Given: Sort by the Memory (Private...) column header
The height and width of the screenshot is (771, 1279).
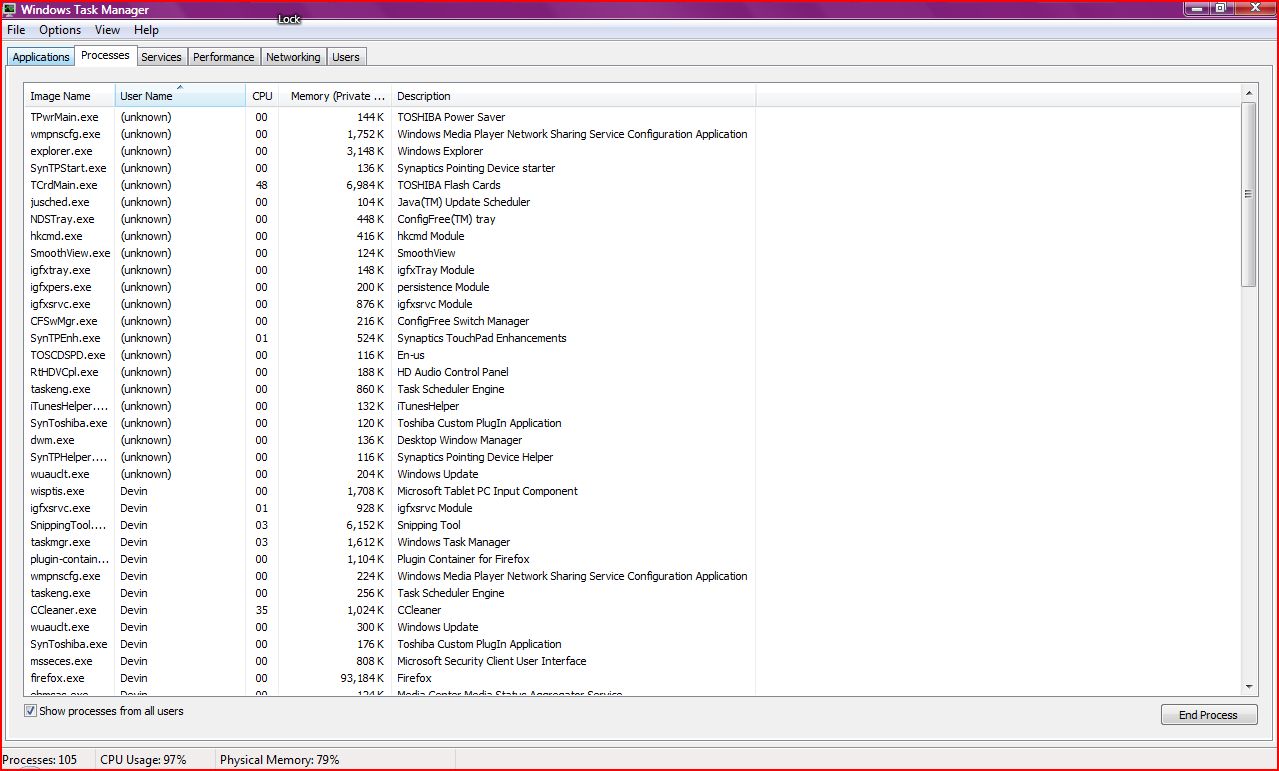Looking at the screenshot, I should pos(335,96).
